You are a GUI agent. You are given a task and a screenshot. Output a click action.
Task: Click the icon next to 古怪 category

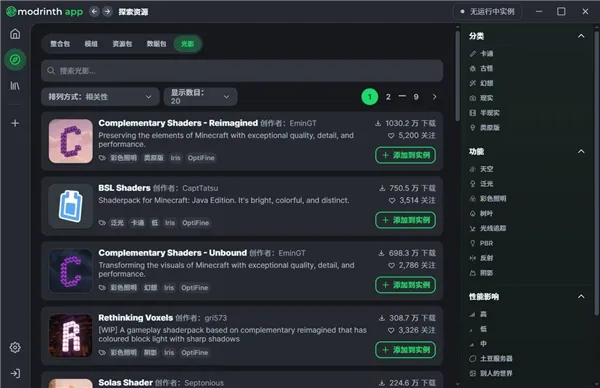pyautogui.click(x=473, y=68)
